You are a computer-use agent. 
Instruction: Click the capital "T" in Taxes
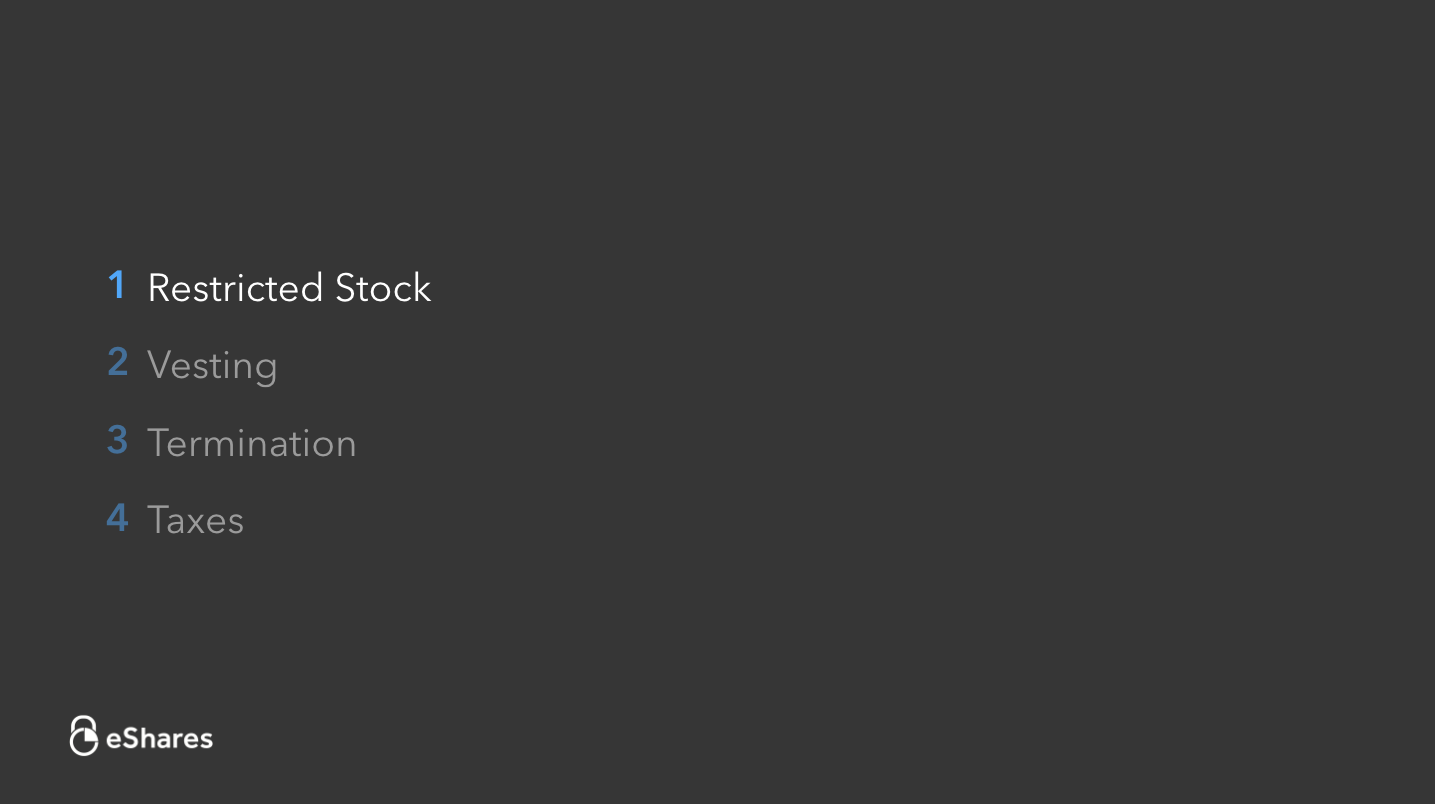(157, 519)
